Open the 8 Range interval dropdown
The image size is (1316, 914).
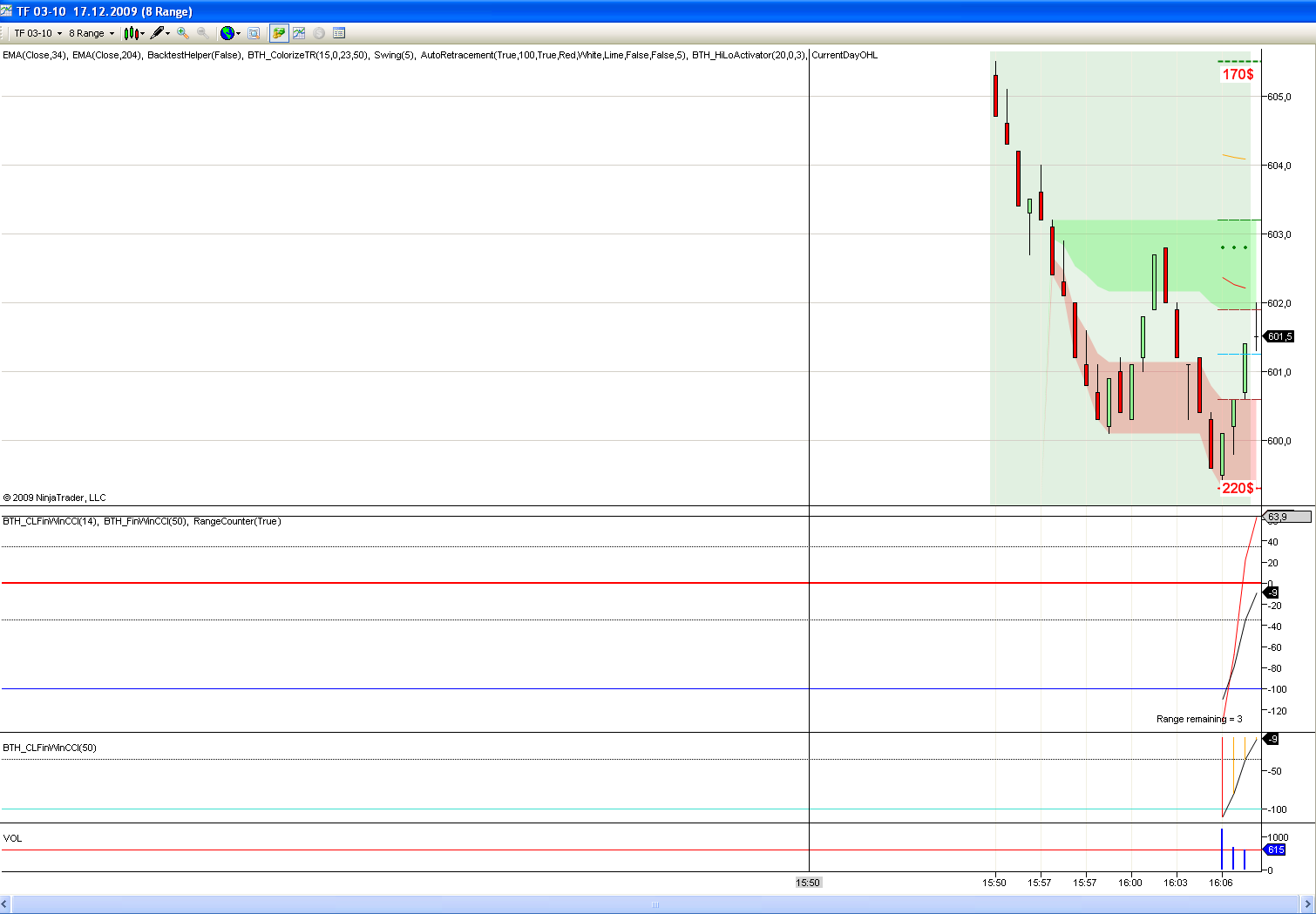pos(92,33)
